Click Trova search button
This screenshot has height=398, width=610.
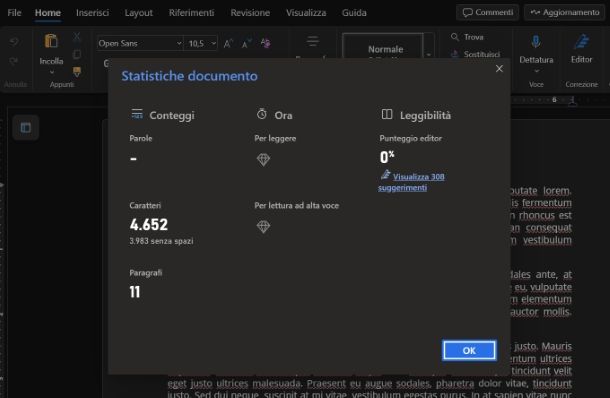[467, 37]
